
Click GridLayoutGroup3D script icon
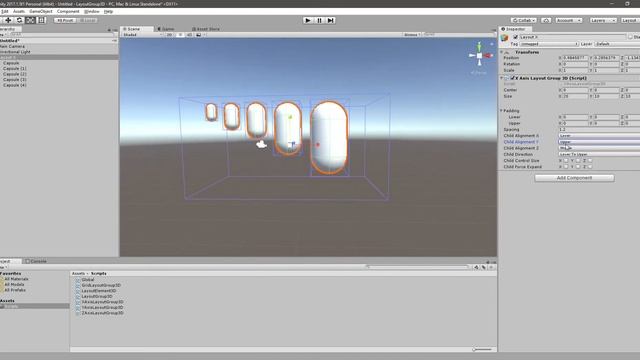tap(78, 285)
